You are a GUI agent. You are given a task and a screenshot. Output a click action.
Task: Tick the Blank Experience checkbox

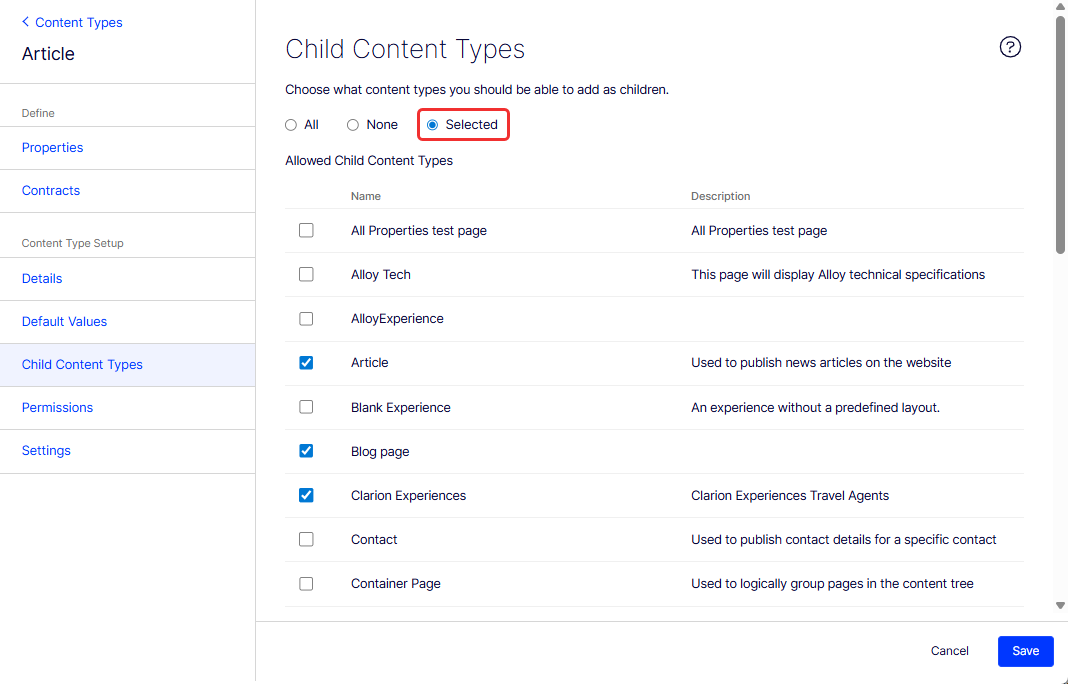point(306,407)
